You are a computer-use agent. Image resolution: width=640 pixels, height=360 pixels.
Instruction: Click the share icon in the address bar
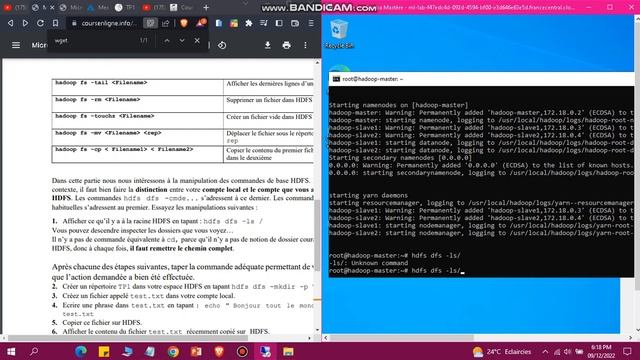coord(165,23)
